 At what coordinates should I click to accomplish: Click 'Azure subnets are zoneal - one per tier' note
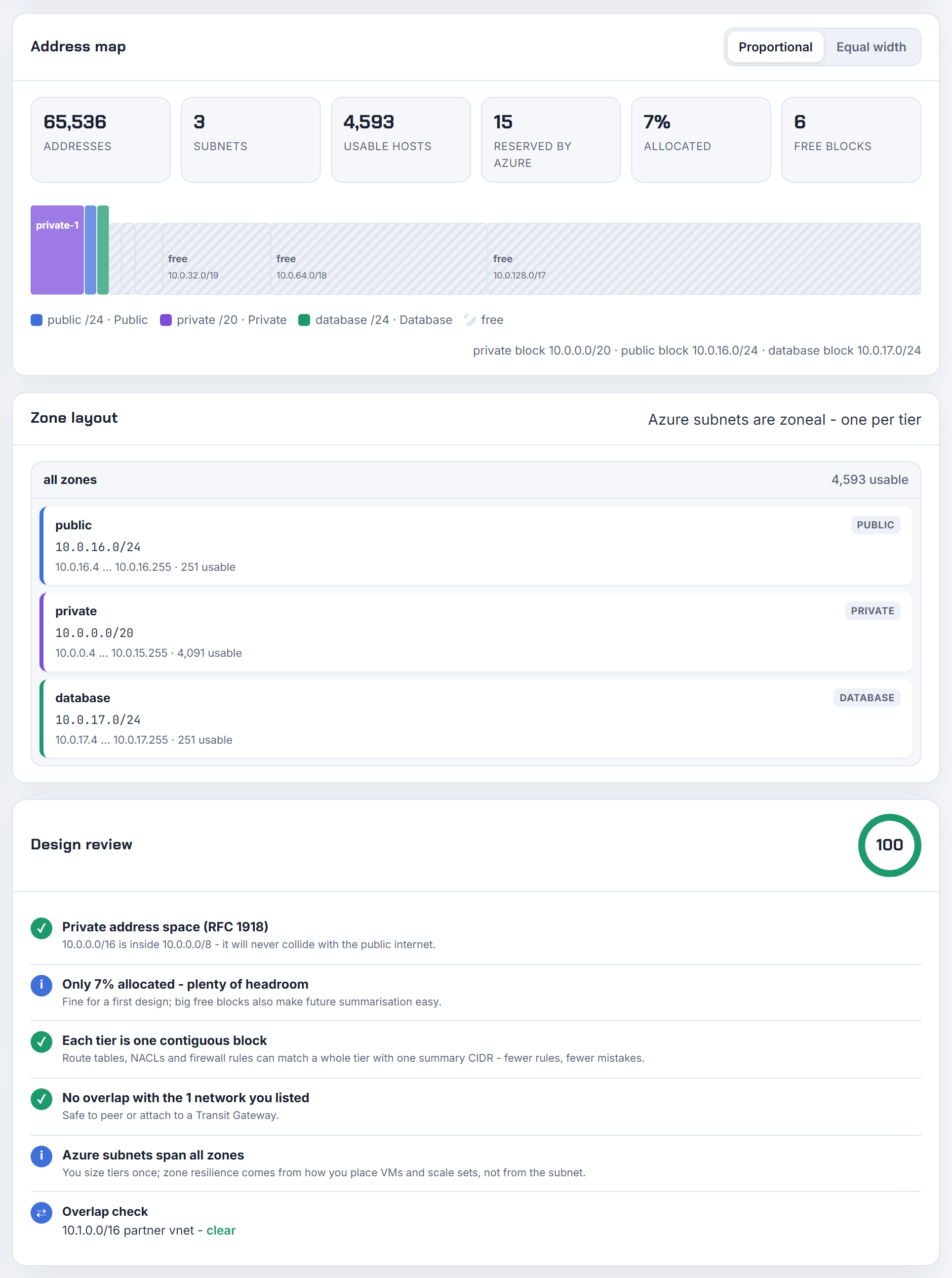(784, 419)
